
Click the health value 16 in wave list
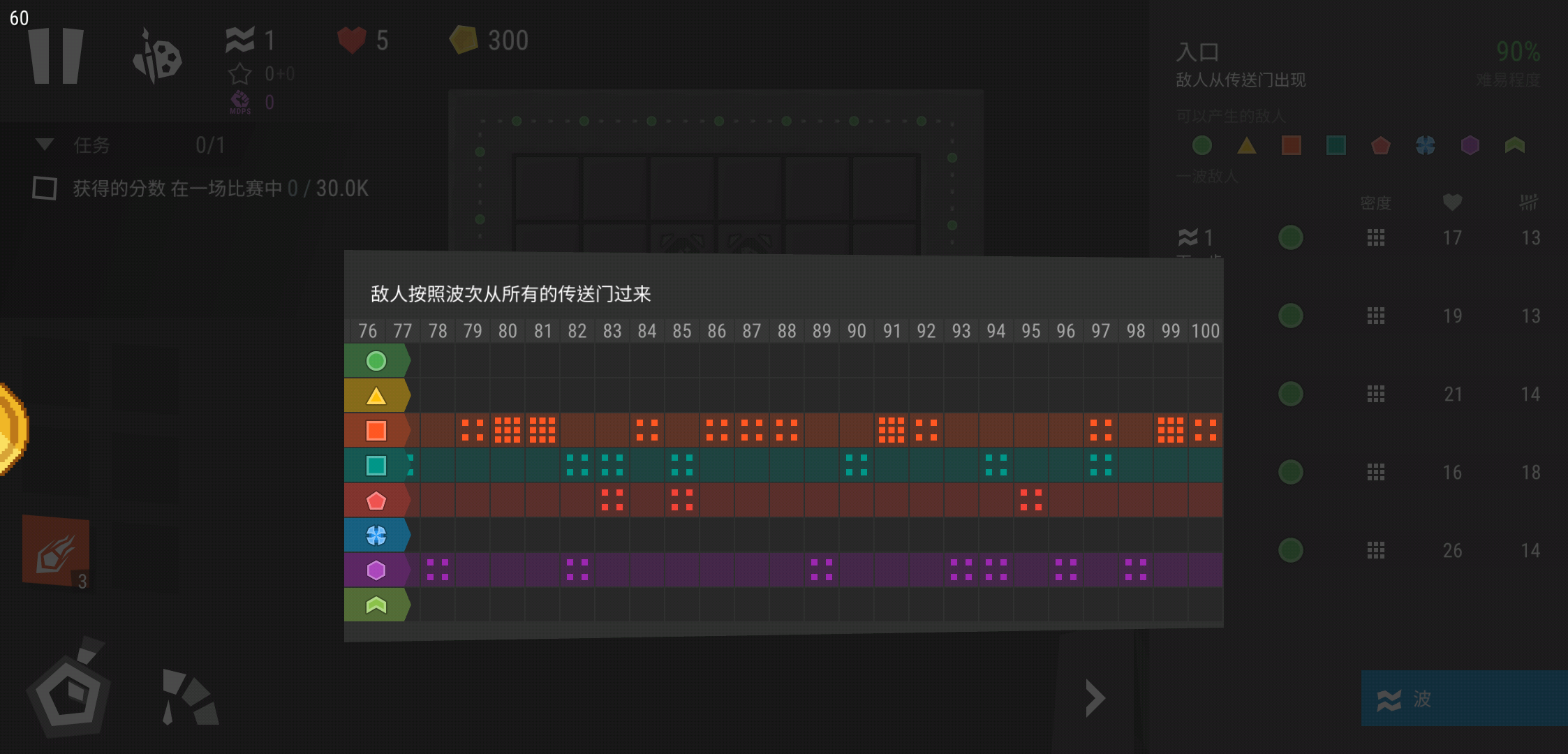1452,473
